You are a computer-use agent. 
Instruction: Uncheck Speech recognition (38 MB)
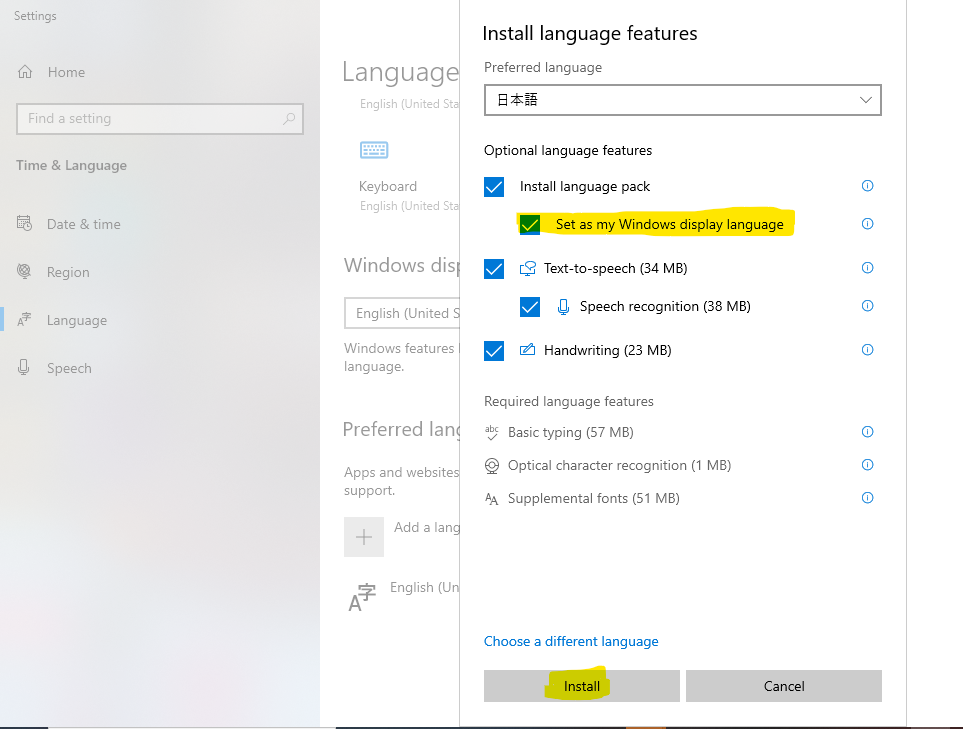(530, 306)
